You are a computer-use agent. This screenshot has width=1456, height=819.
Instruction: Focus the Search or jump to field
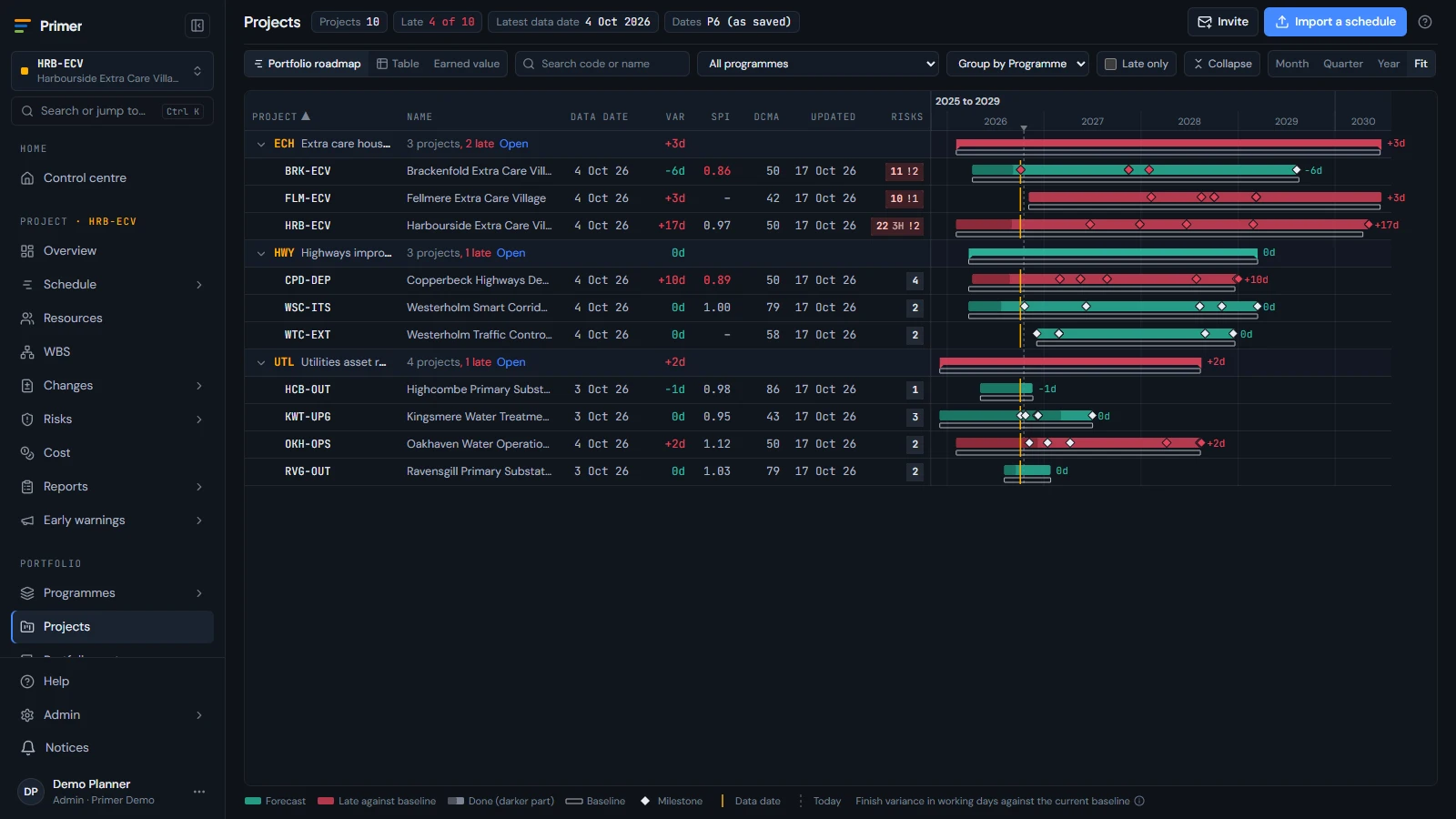pyautogui.click(x=112, y=111)
